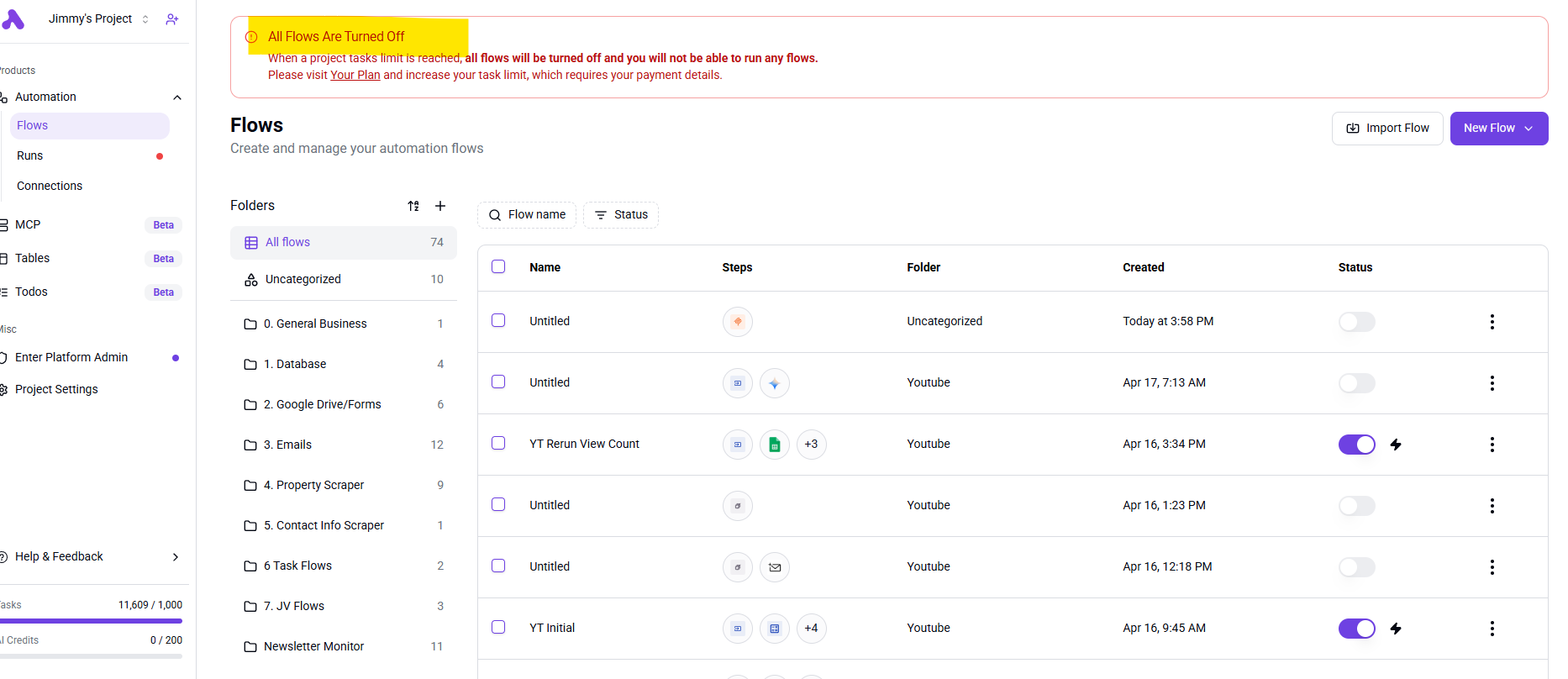Image resolution: width=1568 pixels, height=679 pixels.
Task: Click Google Sheets step icon in YT Rerun View Count
Action: pos(775,445)
